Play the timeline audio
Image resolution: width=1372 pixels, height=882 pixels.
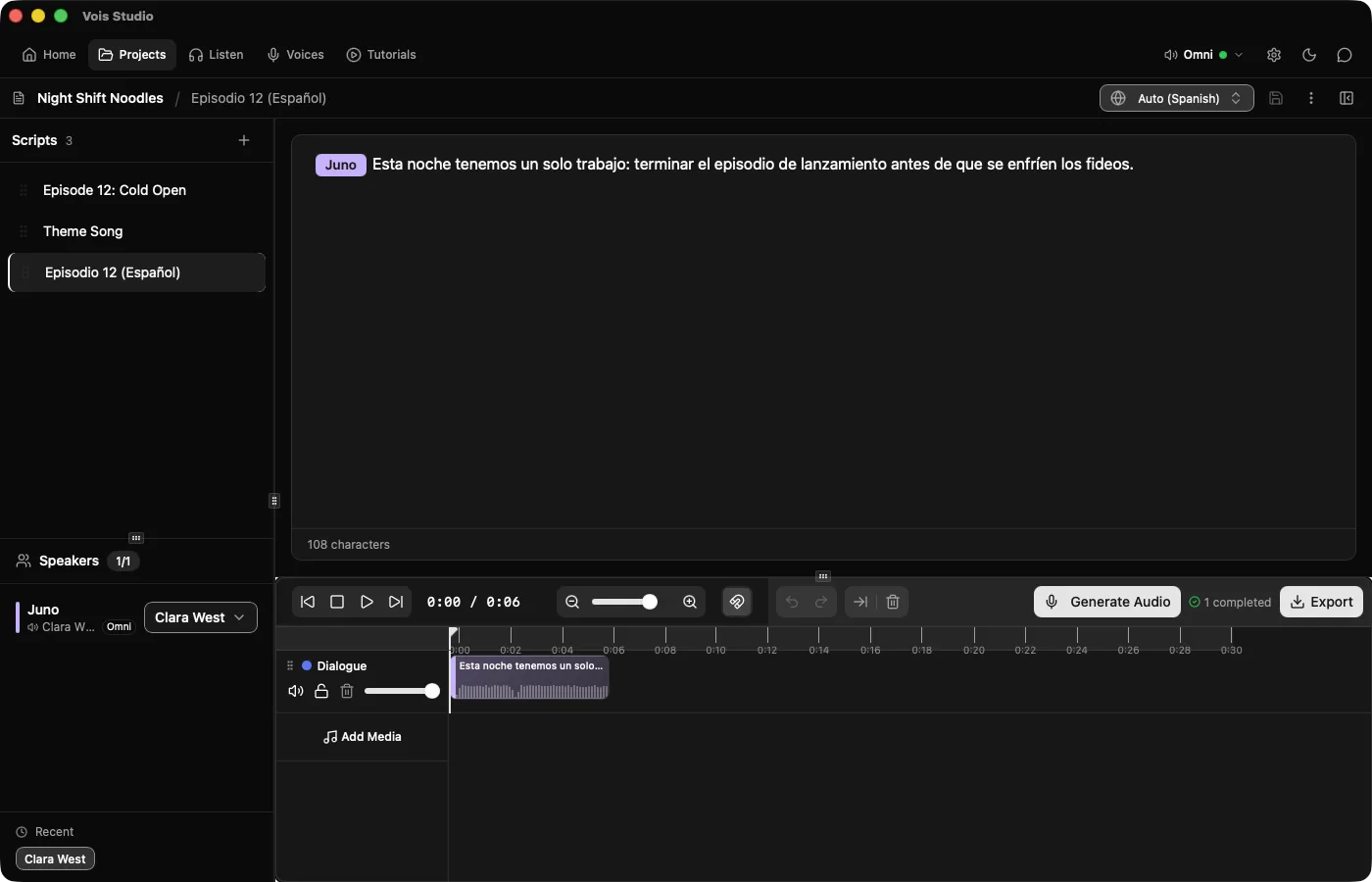click(367, 602)
